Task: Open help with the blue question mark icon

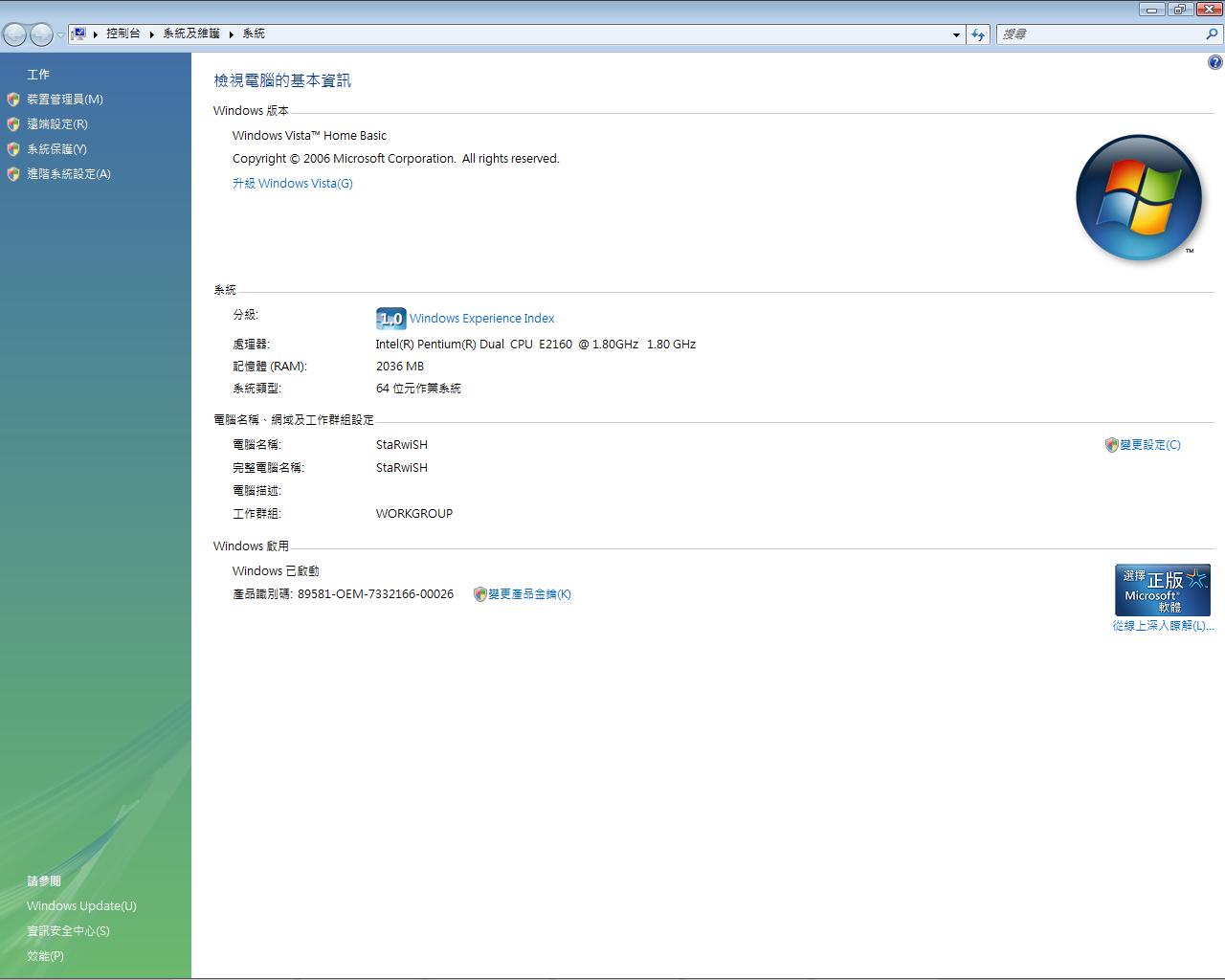Action: pyautogui.click(x=1214, y=63)
